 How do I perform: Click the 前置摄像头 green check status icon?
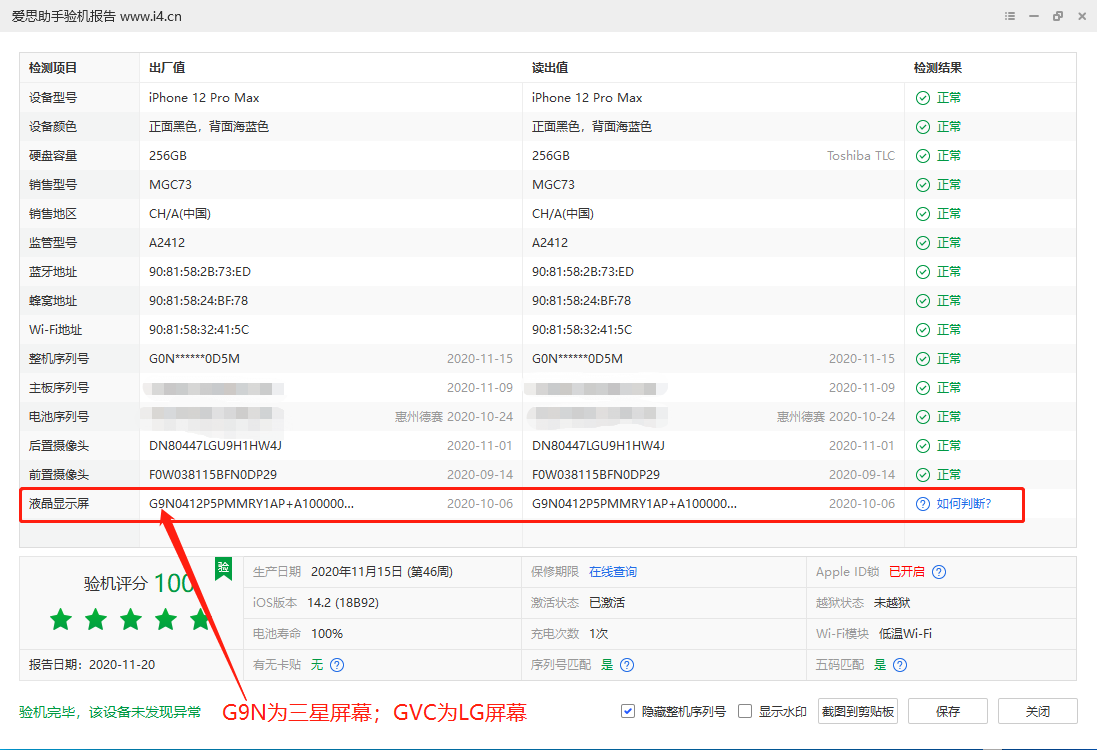click(x=923, y=475)
